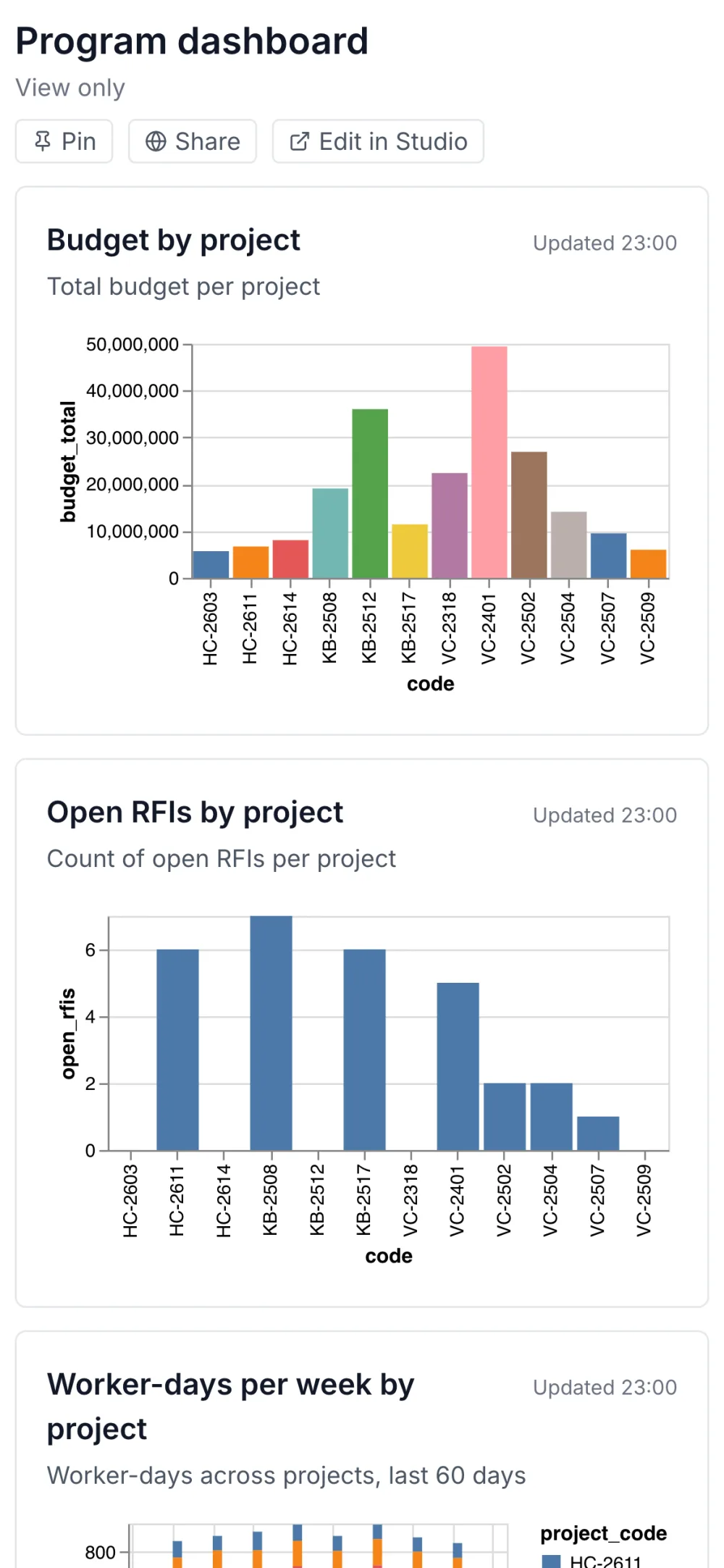This screenshot has width=724, height=1568.
Task: Click the orange HC-2611 budget bar
Action: pos(251,562)
